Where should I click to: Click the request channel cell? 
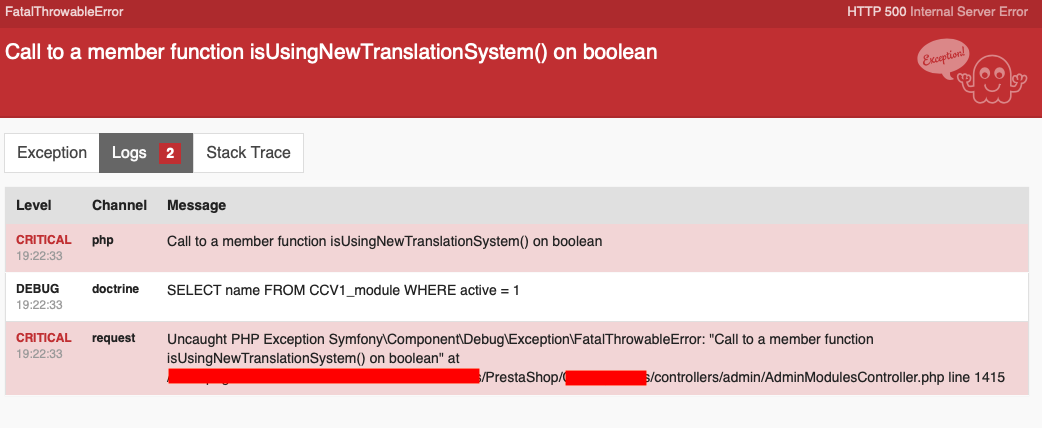[114, 338]
